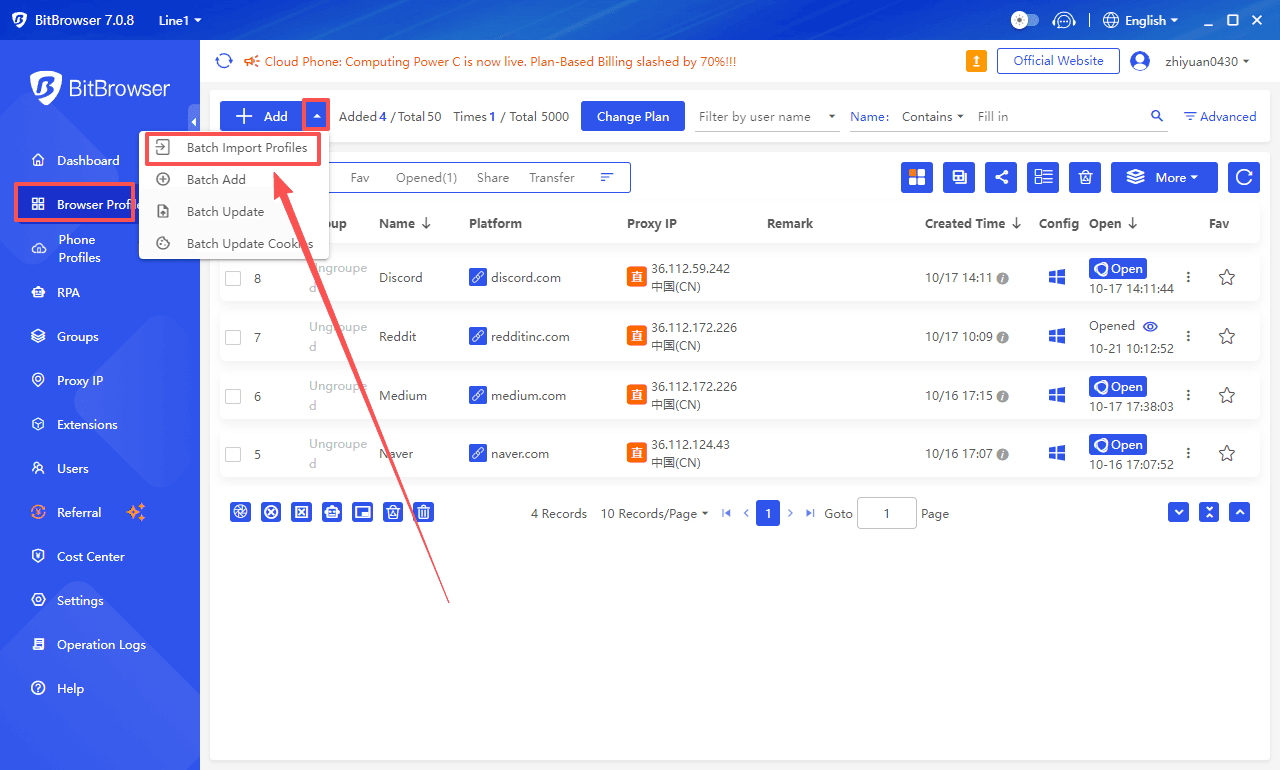Viewport: 1280px width, 770px height.
Task: Click the Windows config icon for Discord profile
Action: coord(1056,277)
